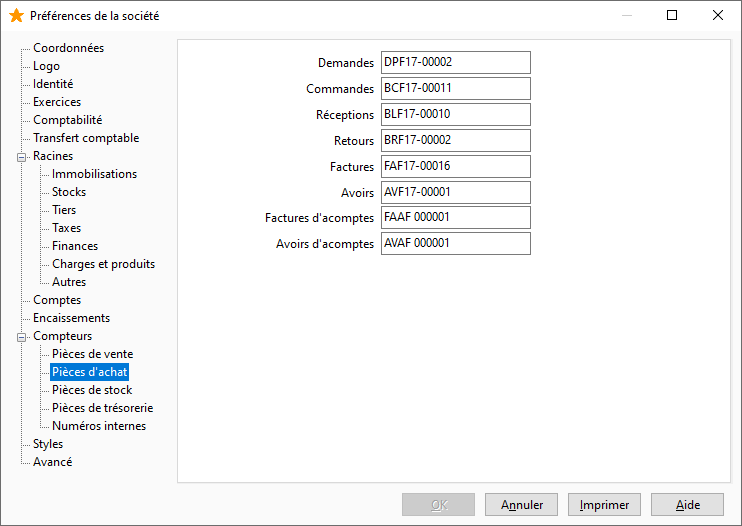The width and height of the screenshot is (742, 526).
Task: Collapse the Compteurs tree node
Action: [21, 337]
